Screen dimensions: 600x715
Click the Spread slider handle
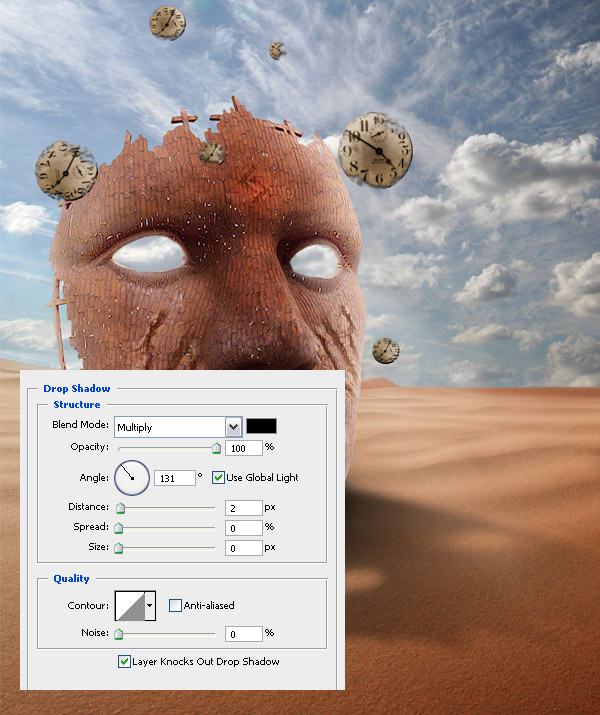(x=119, y=528)
